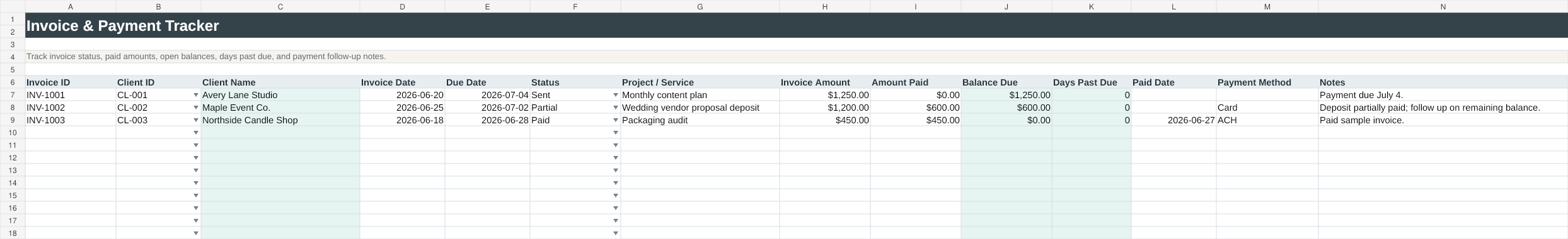Click the $0.00 Amount Paid cell

tap(916, 95)
